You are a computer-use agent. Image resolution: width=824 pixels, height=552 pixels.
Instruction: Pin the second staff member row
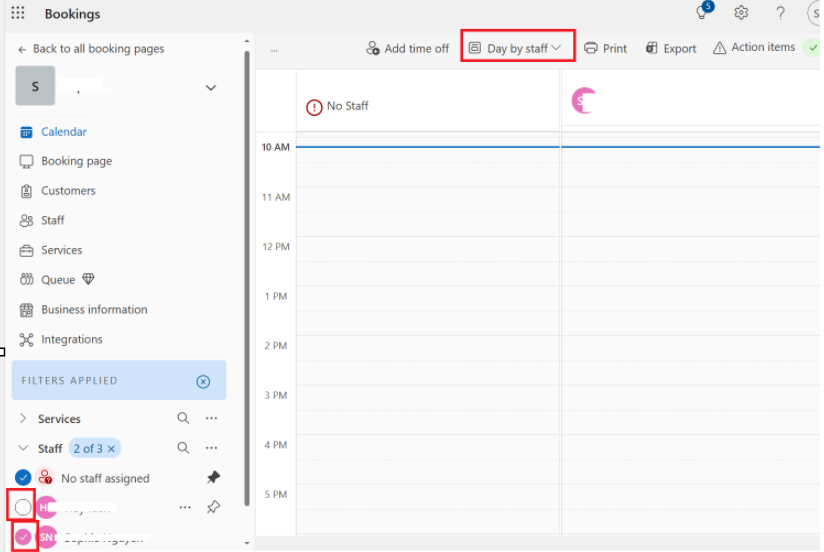pyautogui.click(x=213, y=507)
